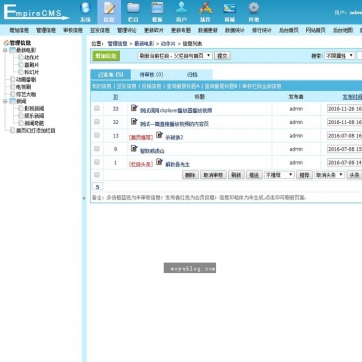The width and height of the screenshot is (362, 362).
Task: Click the 2016-07-08 date field on row 1
Action: 345,162
